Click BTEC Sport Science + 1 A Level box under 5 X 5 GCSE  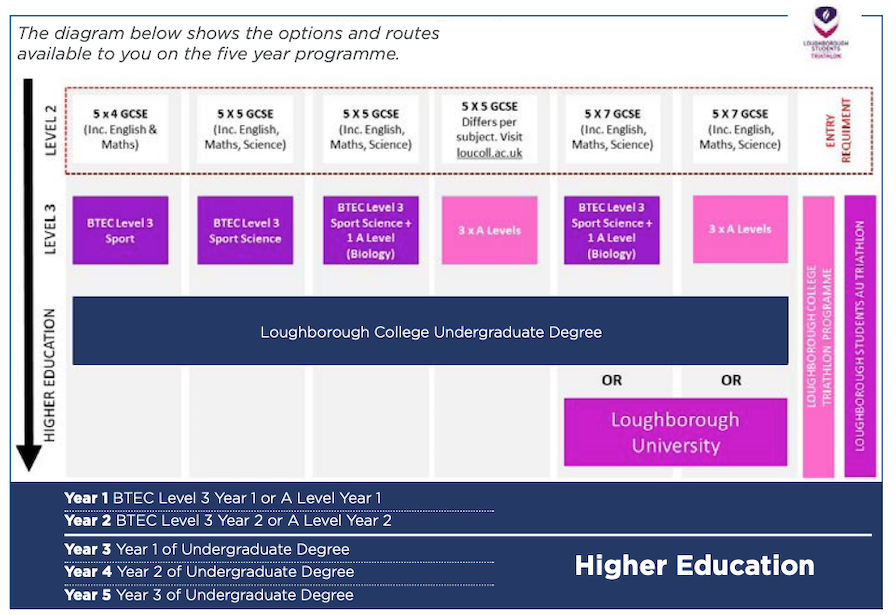371,230
